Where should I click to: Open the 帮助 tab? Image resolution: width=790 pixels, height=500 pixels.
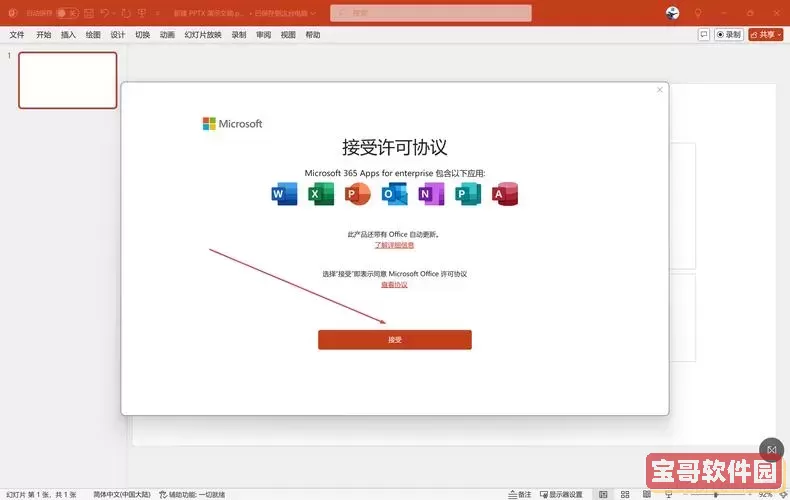(x=313, y=34)
